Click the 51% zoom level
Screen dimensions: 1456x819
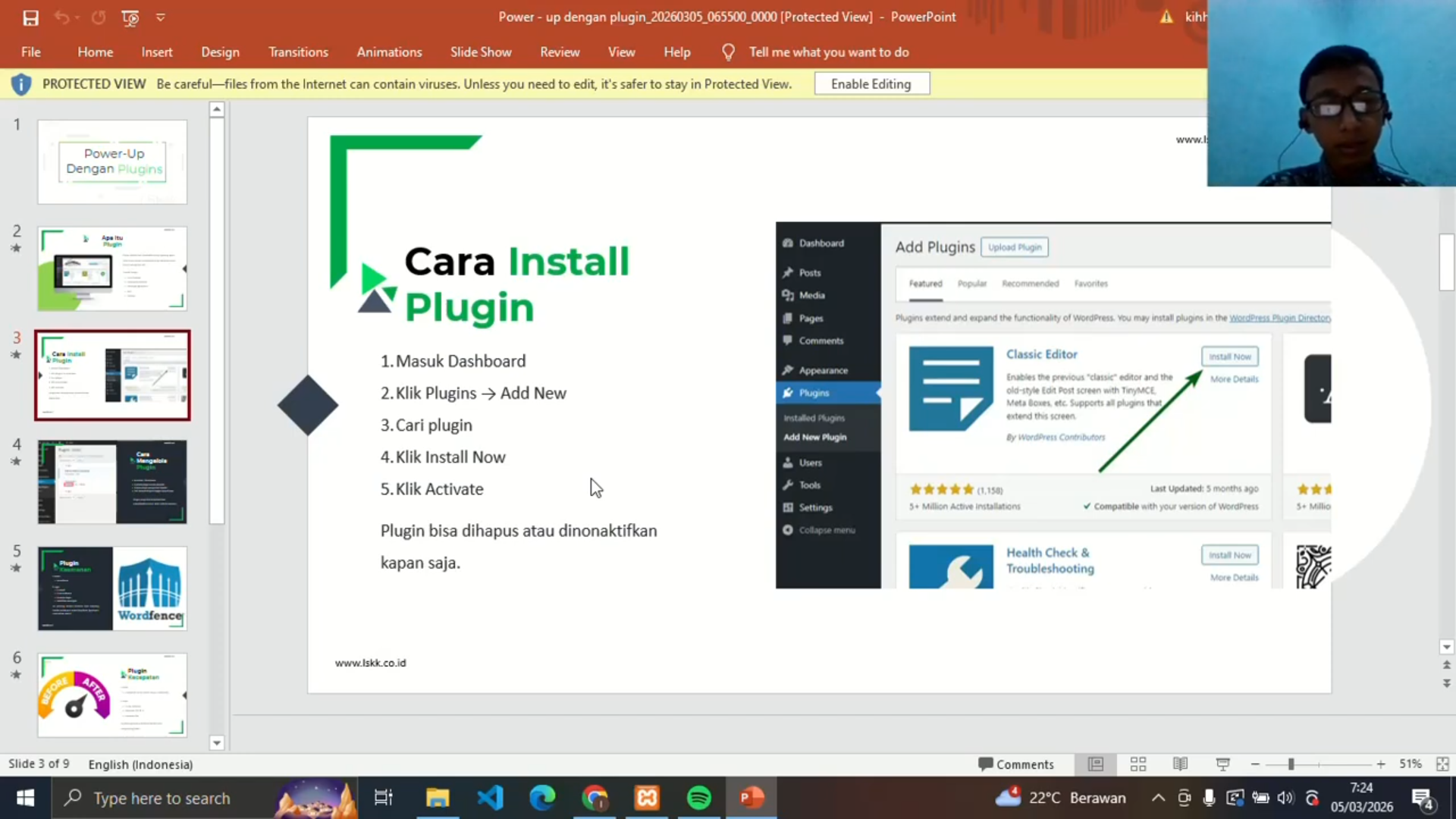pyautogui.click(x=1410, y=764)
